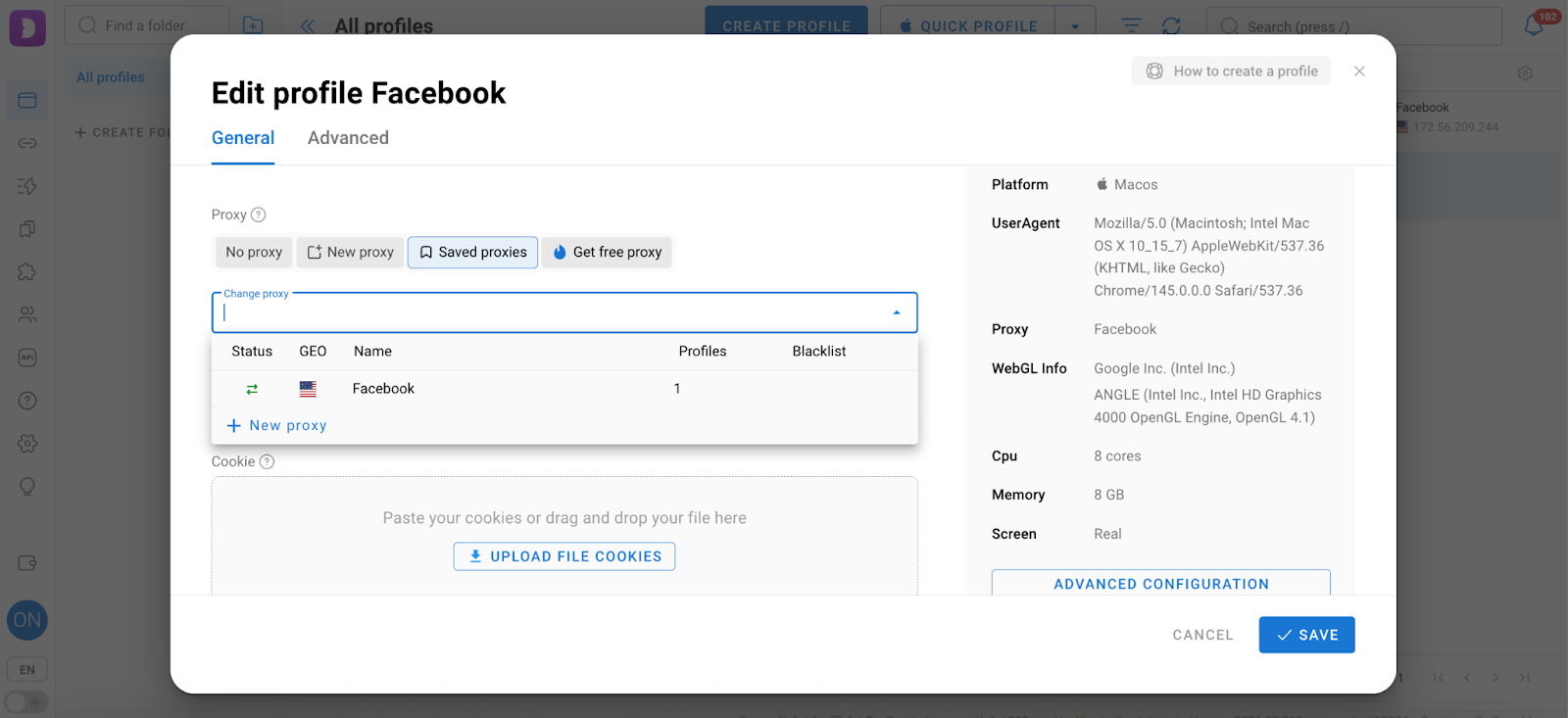Toggle the light/dark theme switch
Screen dimensions: 1568x718
tap(26, 702)
